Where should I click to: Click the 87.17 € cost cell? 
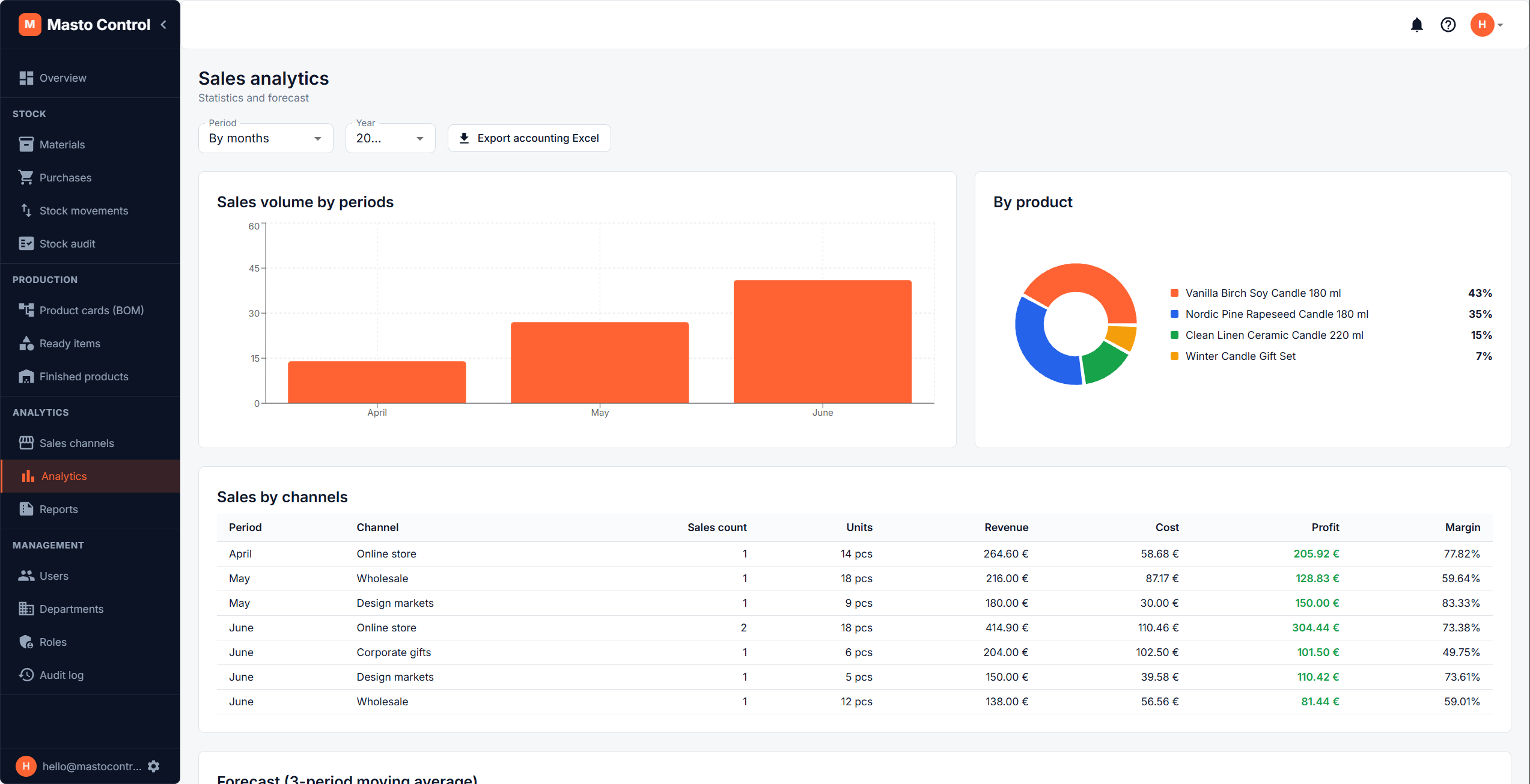pyautogui.click(x=1162, y=578)
